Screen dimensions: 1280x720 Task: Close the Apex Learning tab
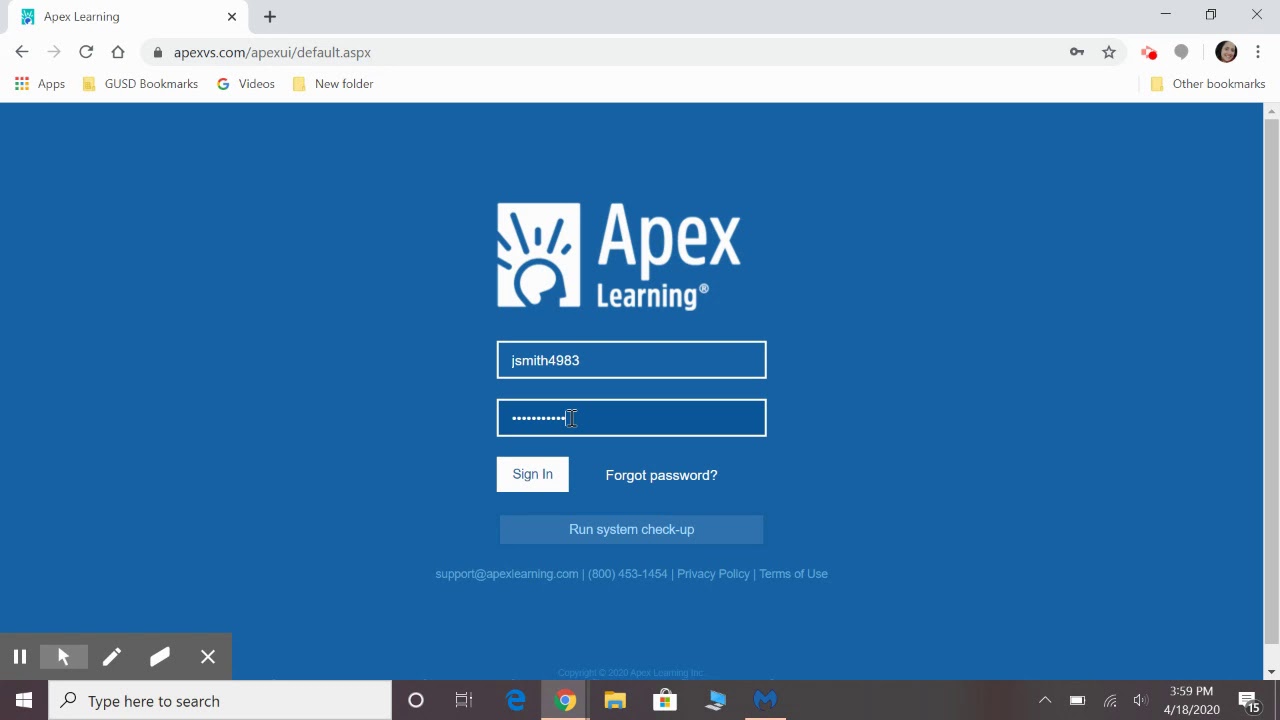(232, 17)
